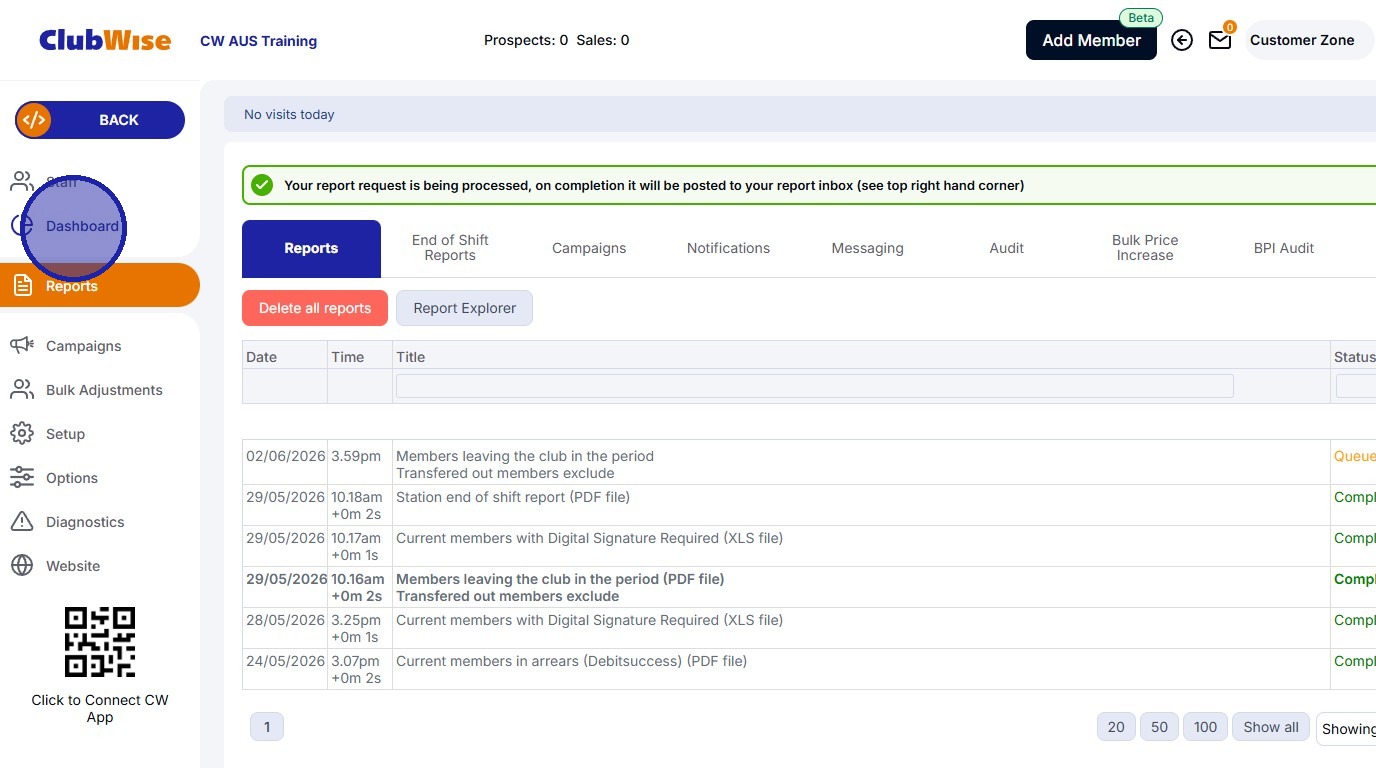Open the Notifications tab
This screenshot has height=768, width=1376.
728,248
